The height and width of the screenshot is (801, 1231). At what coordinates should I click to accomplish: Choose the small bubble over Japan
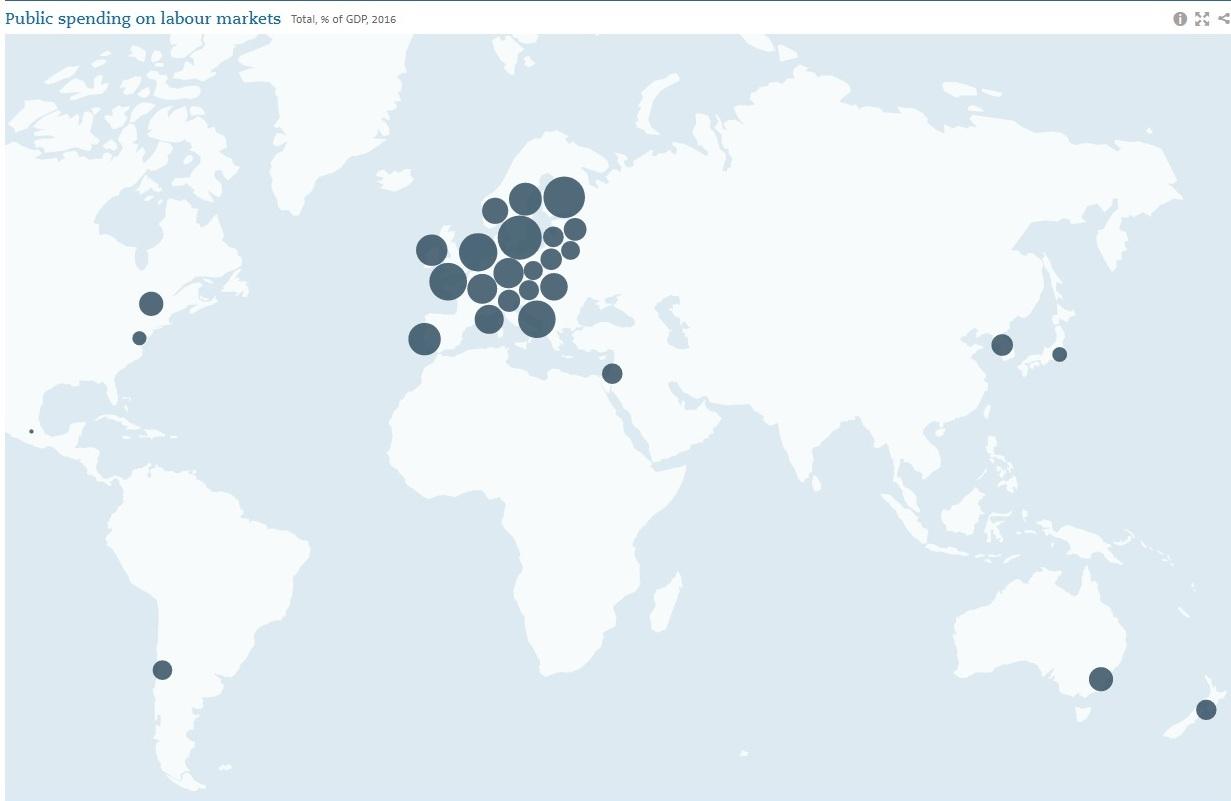click(1059, 354)
